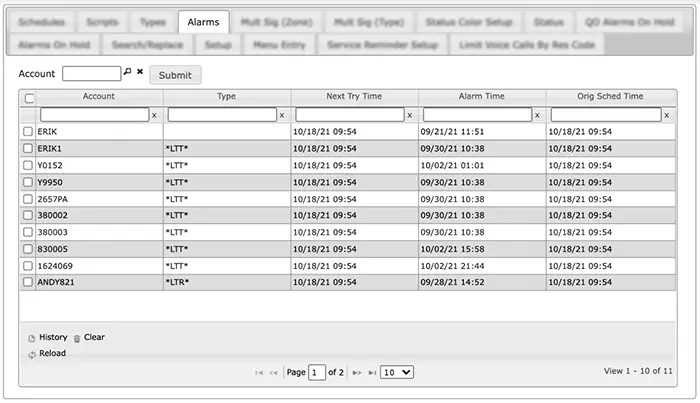Check the Y9950 row checkbox

28,182
